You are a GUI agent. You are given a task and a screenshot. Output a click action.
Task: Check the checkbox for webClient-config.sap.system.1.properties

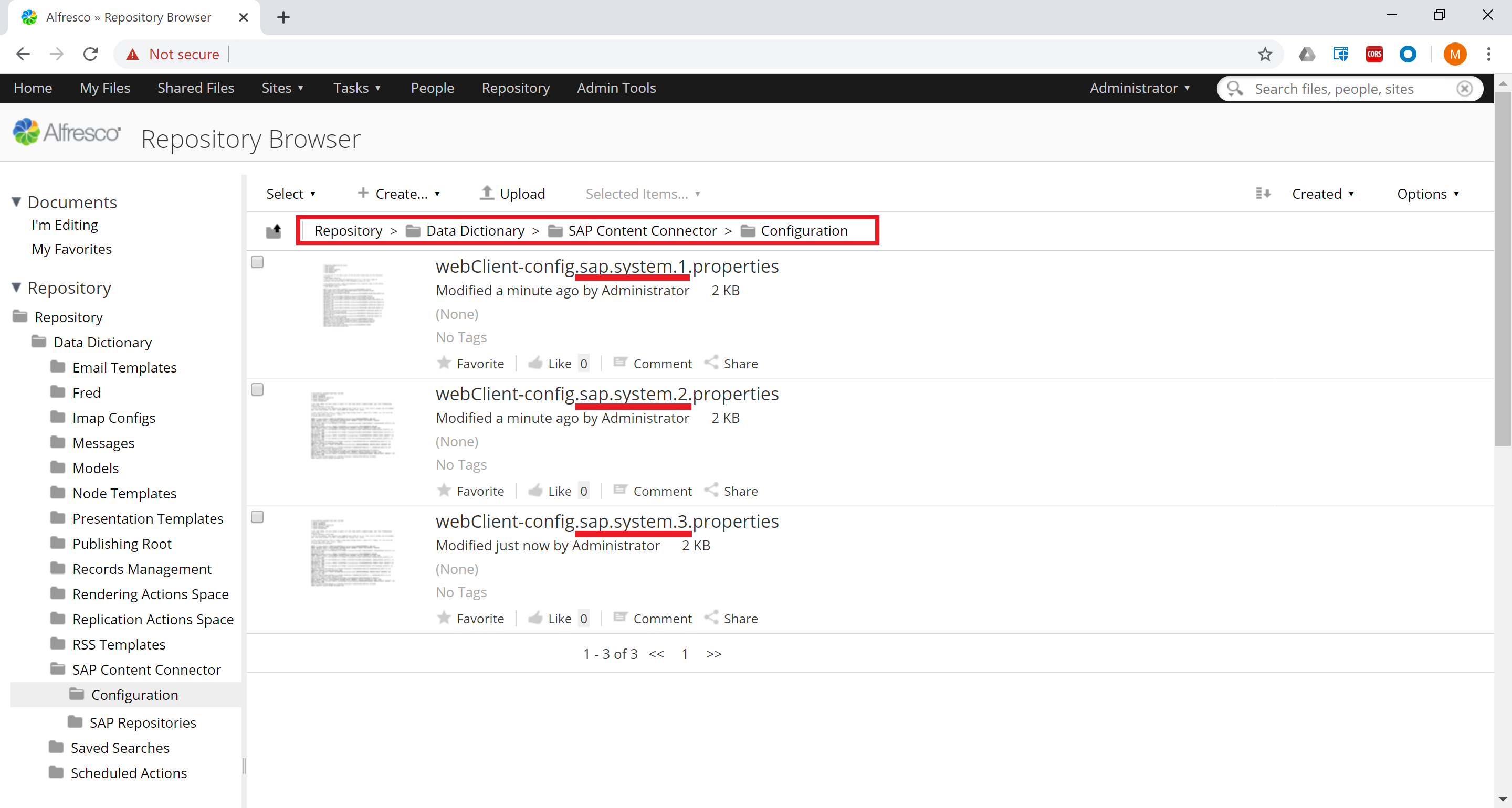(x=257, y=262)
